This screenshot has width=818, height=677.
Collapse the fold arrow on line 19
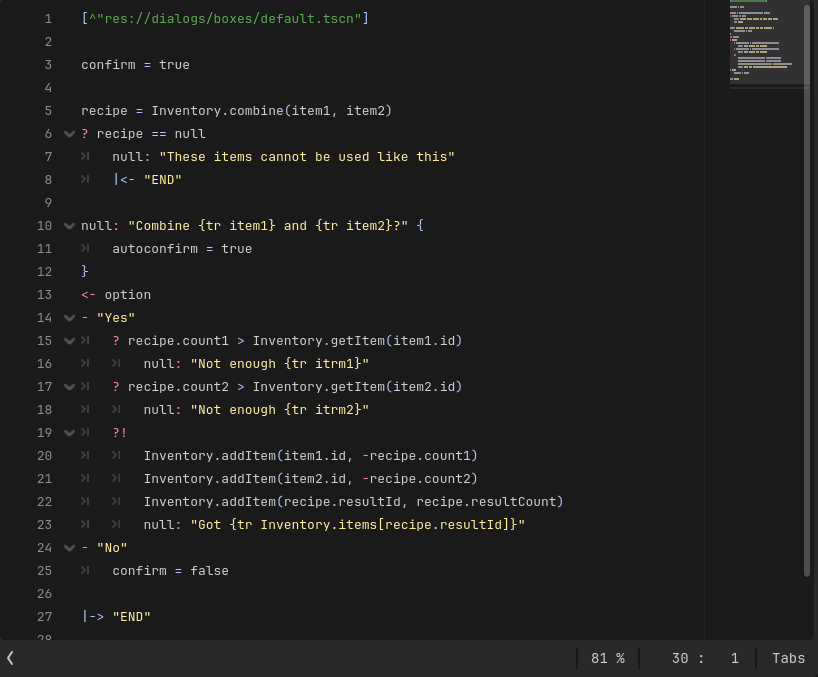point(69,433)
